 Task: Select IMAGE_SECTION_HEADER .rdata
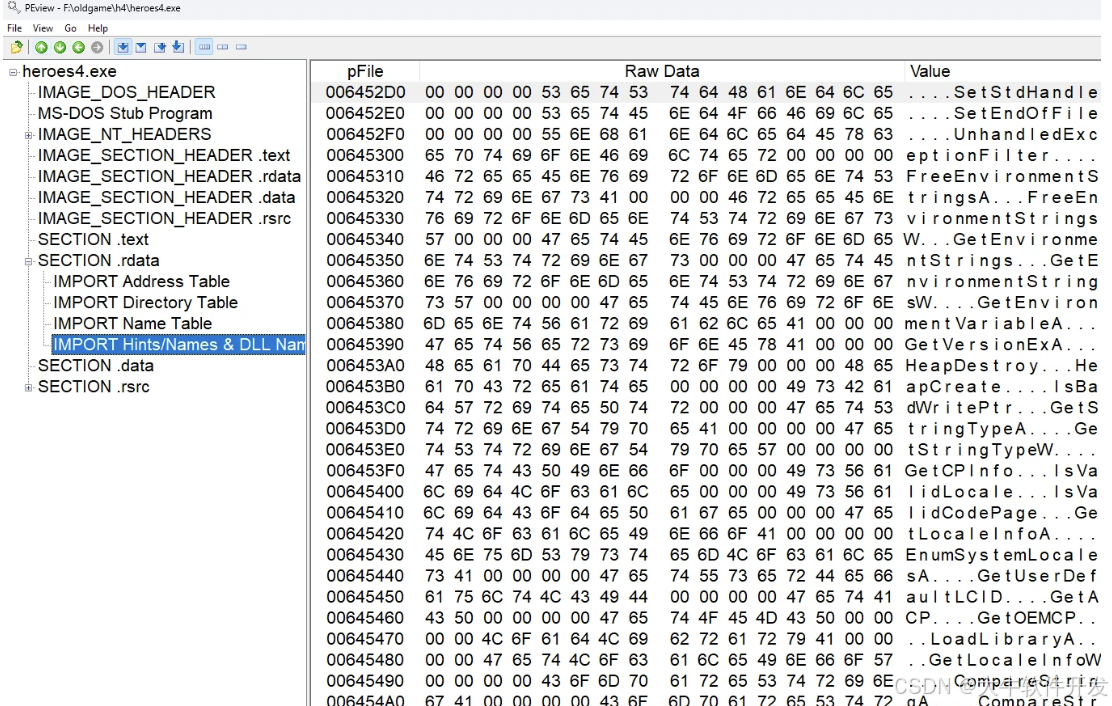pos(169,176)
